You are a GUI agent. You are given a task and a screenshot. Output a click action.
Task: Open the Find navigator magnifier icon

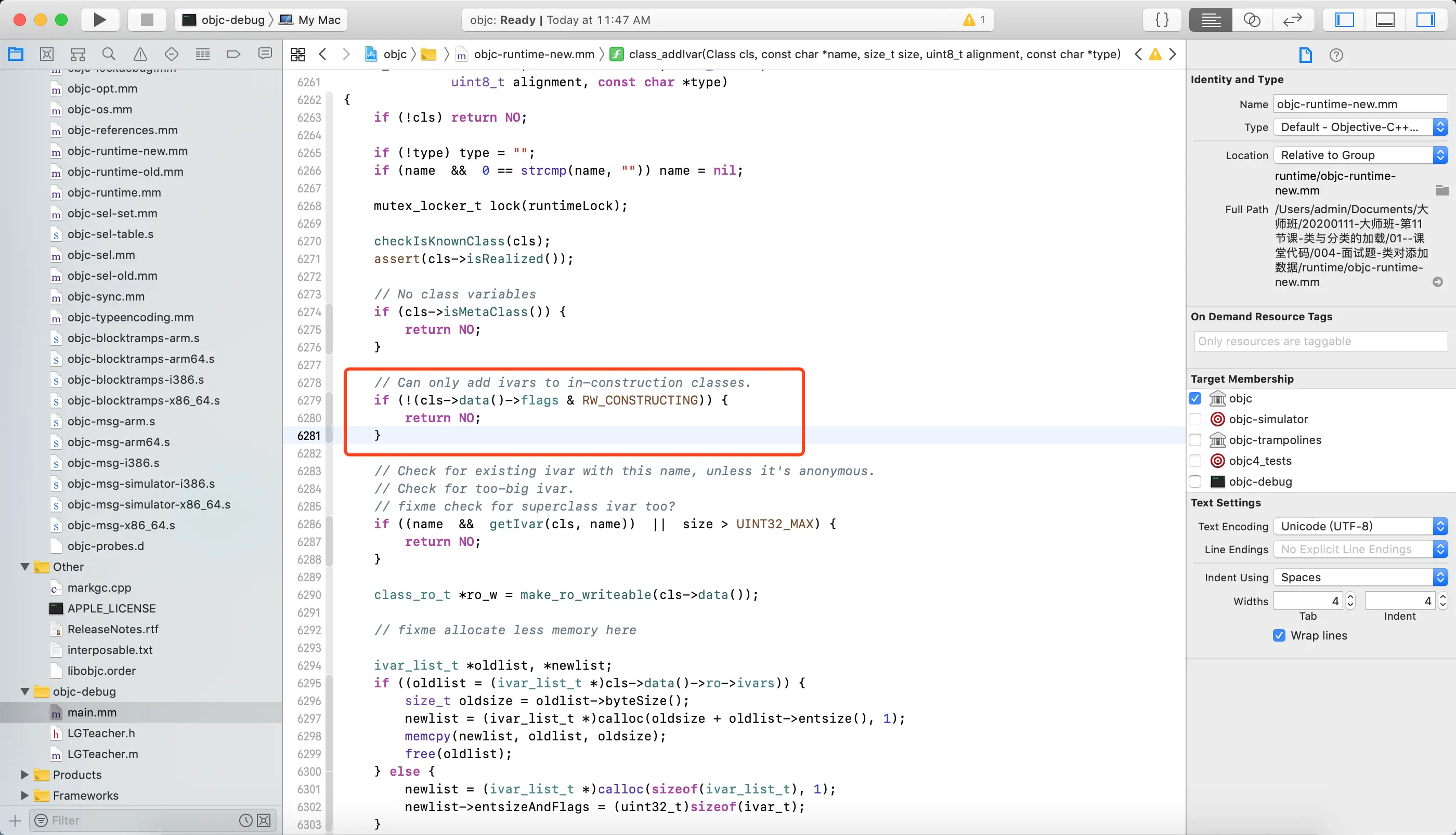pos(108,55)
